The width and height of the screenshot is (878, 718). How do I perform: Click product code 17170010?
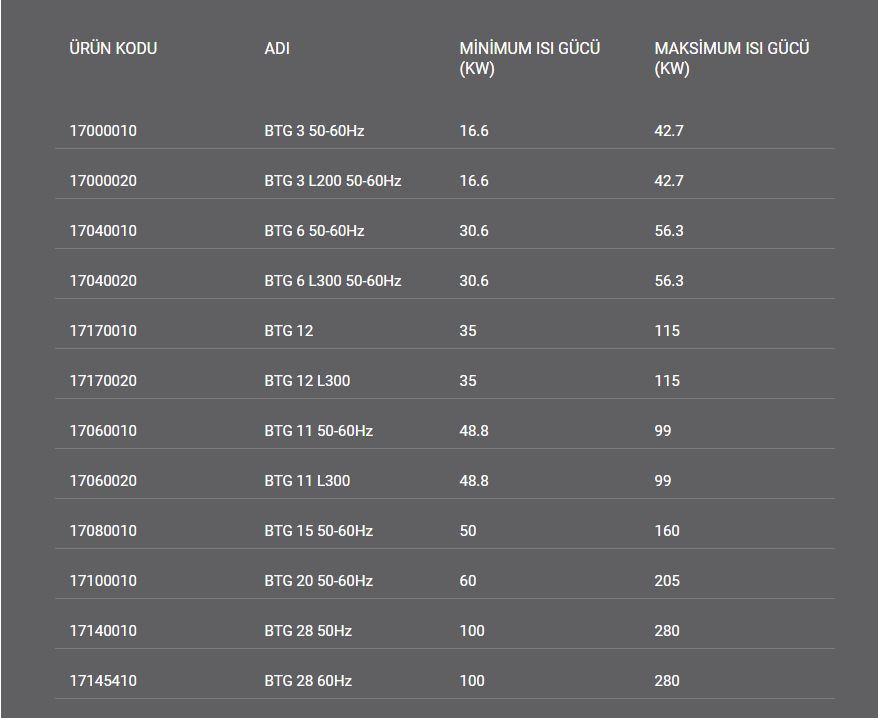pos(103,331)
